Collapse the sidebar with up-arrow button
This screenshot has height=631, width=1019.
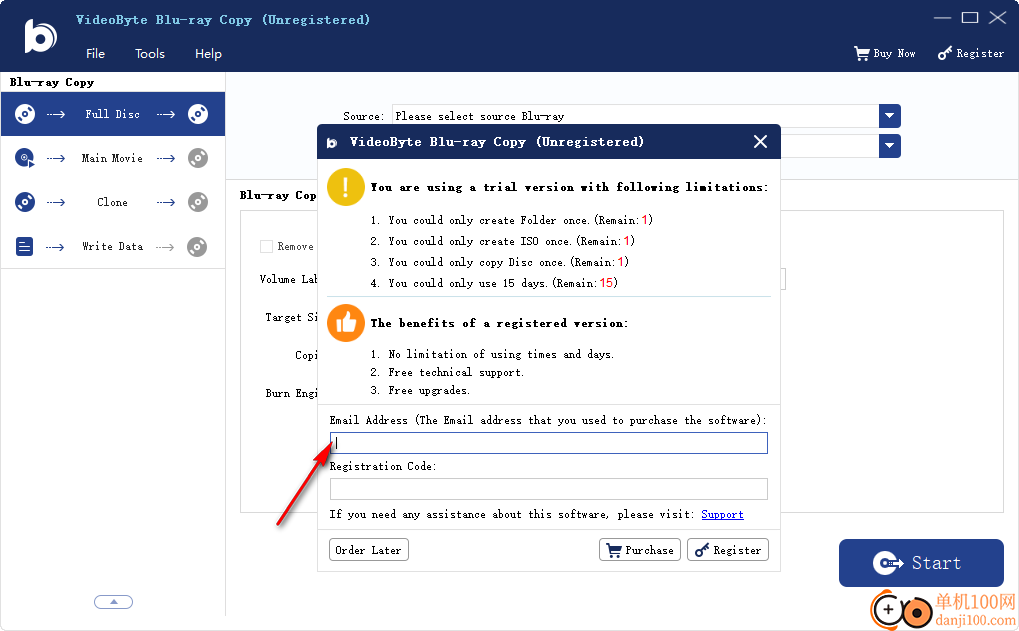114,602
